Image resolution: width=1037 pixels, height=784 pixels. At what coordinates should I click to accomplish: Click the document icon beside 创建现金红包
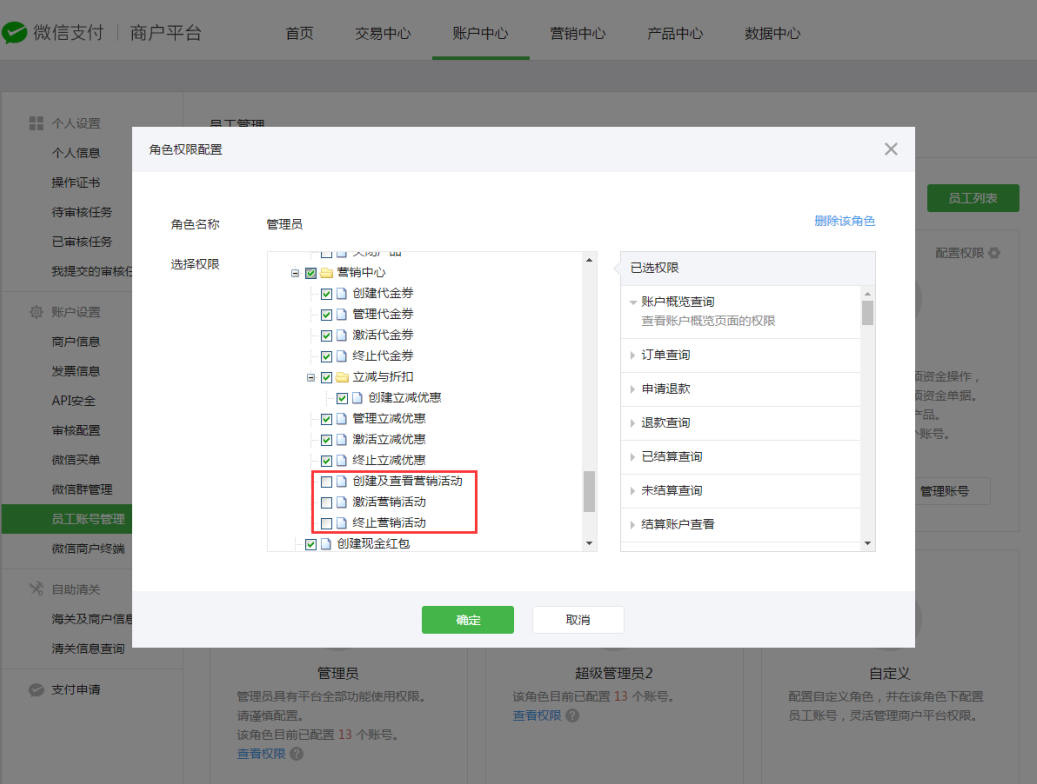(x=326, y=544)
